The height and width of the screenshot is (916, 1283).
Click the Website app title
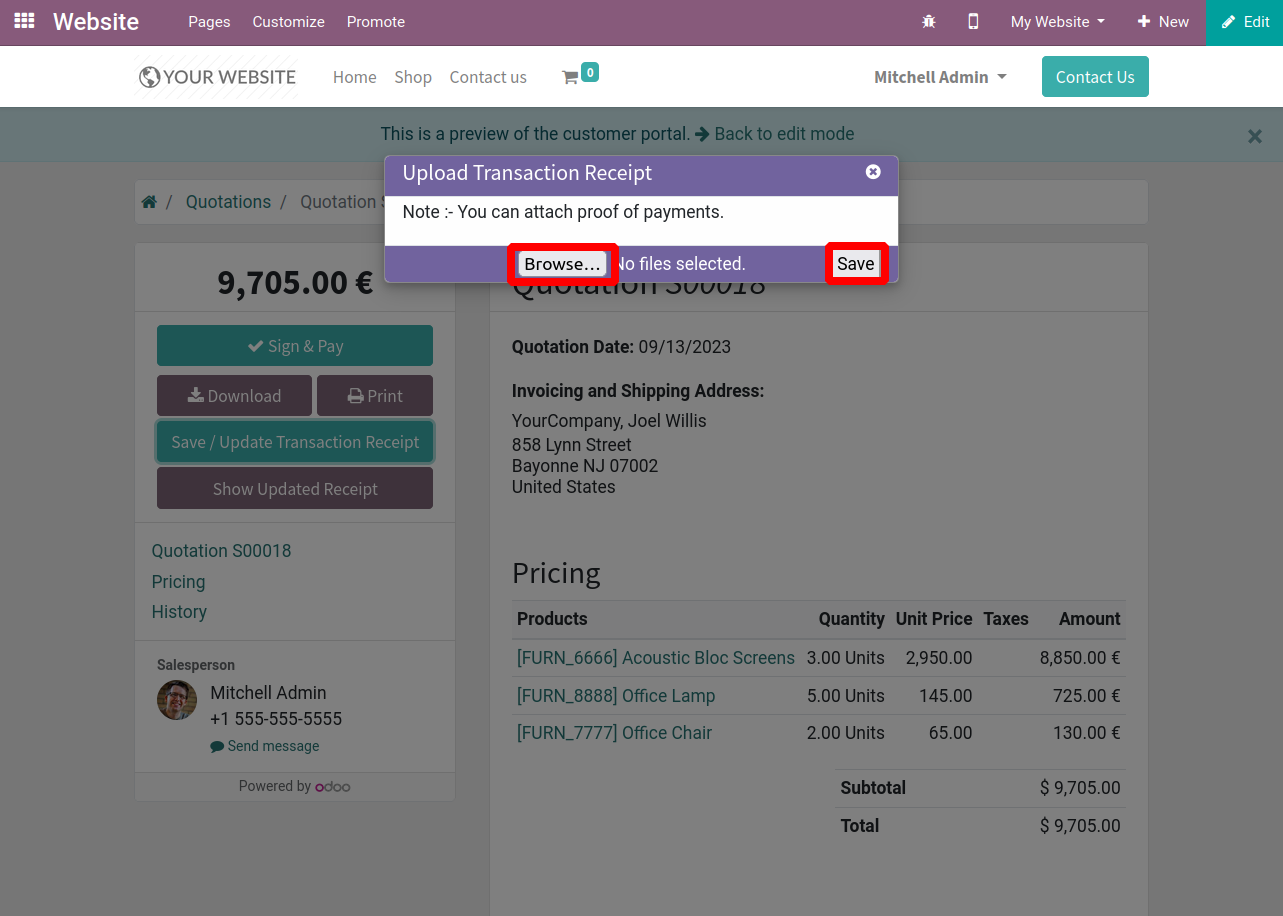[x=96, y=22]
